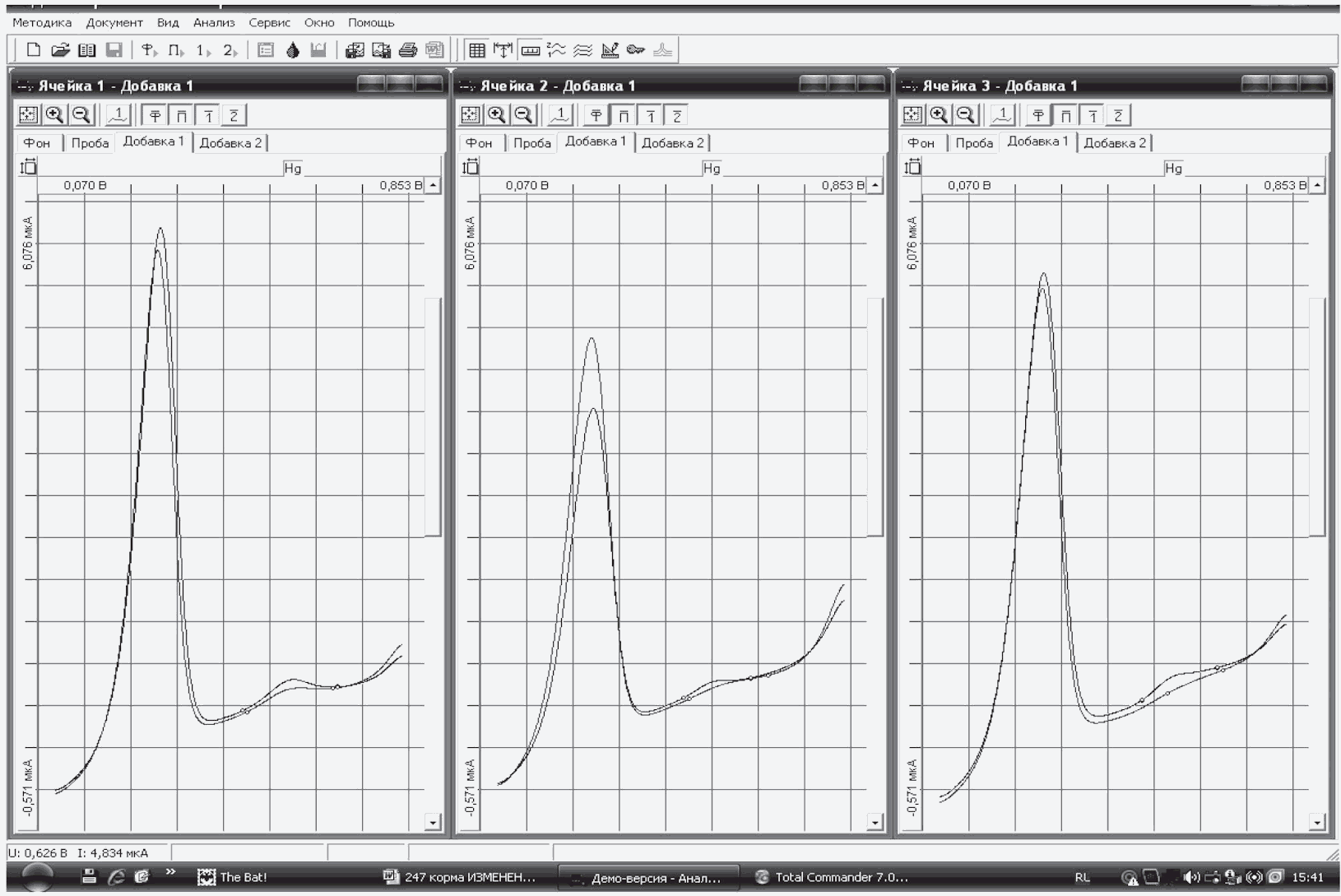Screen dimensions: 1341x896
Task: Click the Hg element label in Ячейка 2
Action: click(x=712, y=168)
